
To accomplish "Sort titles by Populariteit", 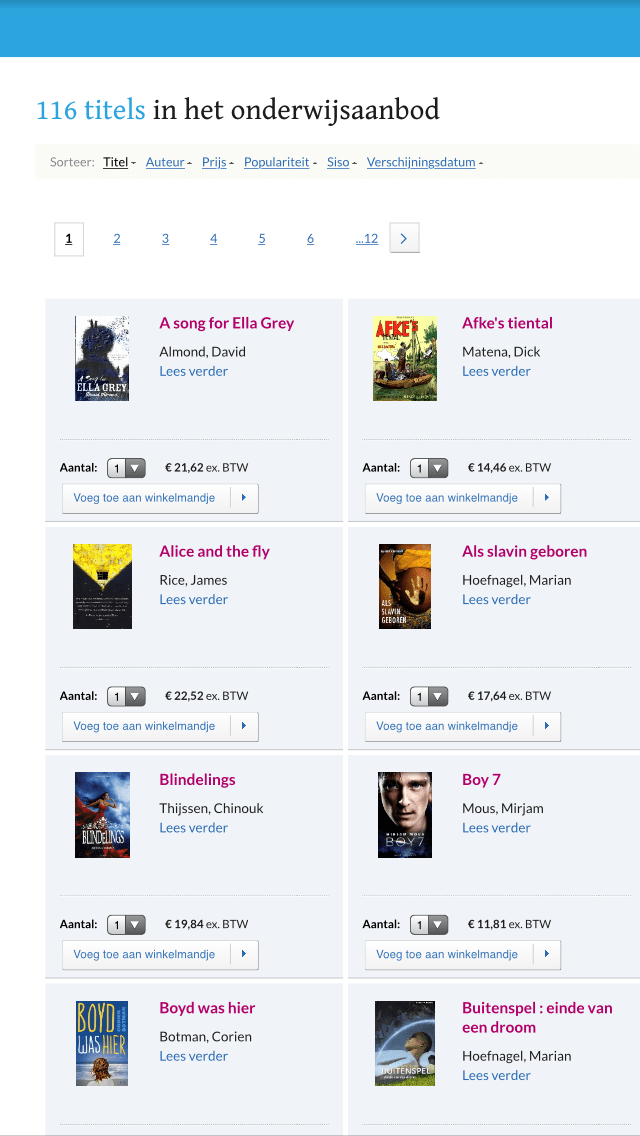I will (276, 162).
